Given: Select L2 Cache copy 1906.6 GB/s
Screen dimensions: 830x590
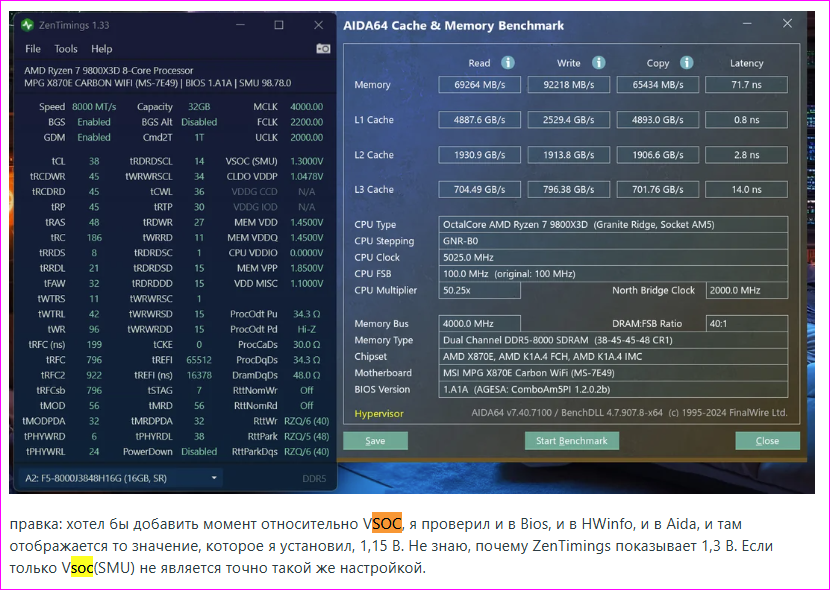Looking at the screenshot, I should pyautogui.click(x=657, y=155).
